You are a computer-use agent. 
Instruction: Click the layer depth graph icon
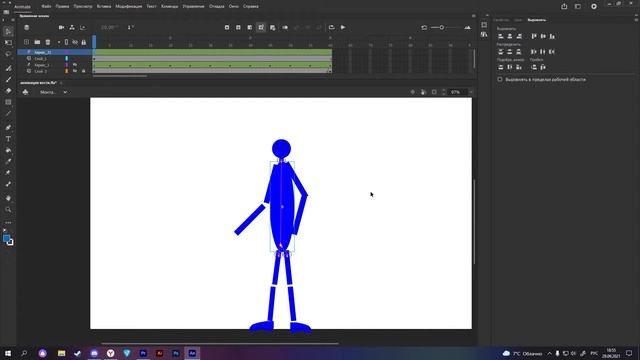tap(83, 27)
